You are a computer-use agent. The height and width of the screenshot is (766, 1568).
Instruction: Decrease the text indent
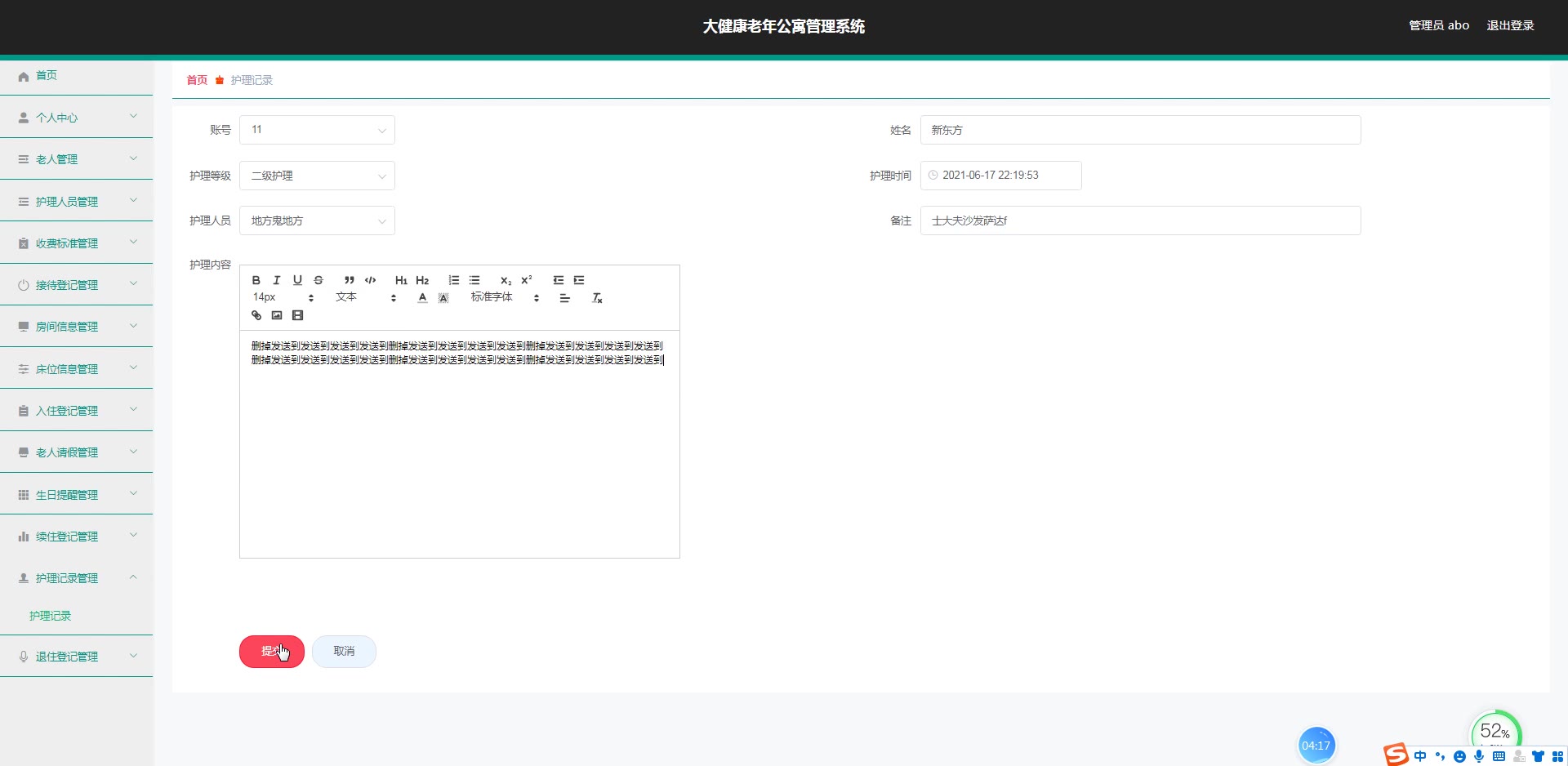(559, 280)
